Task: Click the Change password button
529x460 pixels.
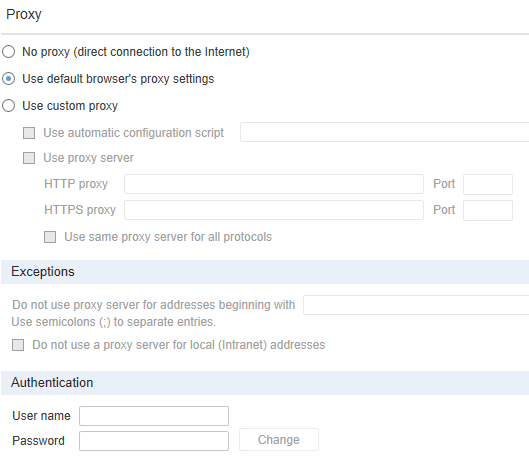Action: coord(279,440)
